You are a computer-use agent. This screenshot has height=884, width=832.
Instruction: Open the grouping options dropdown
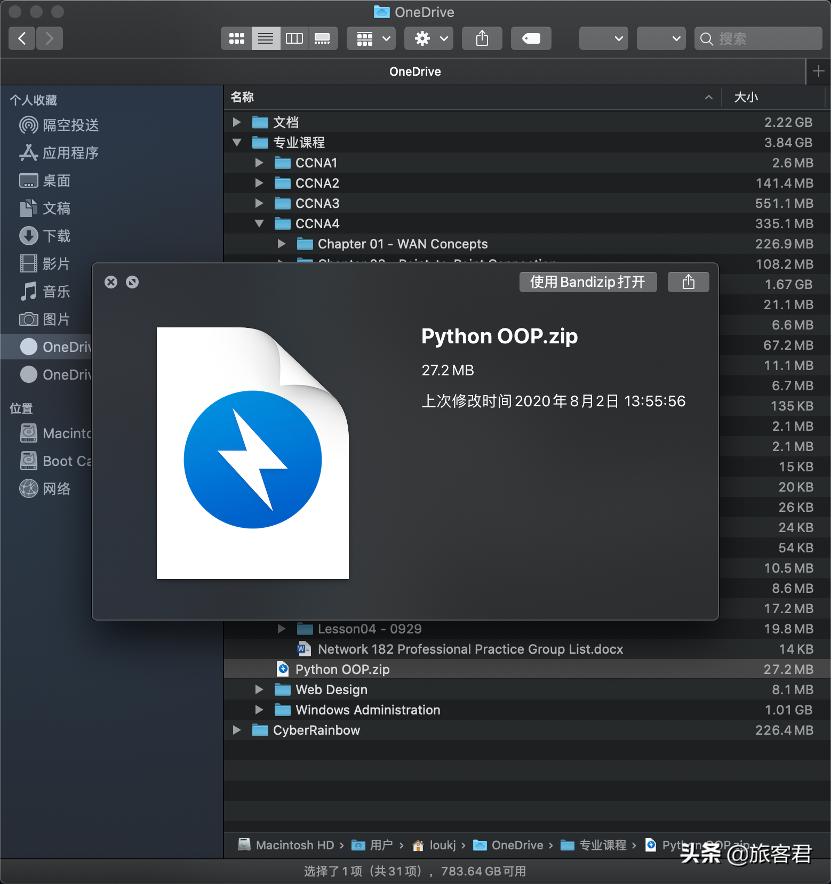click(x=371, y=38)
